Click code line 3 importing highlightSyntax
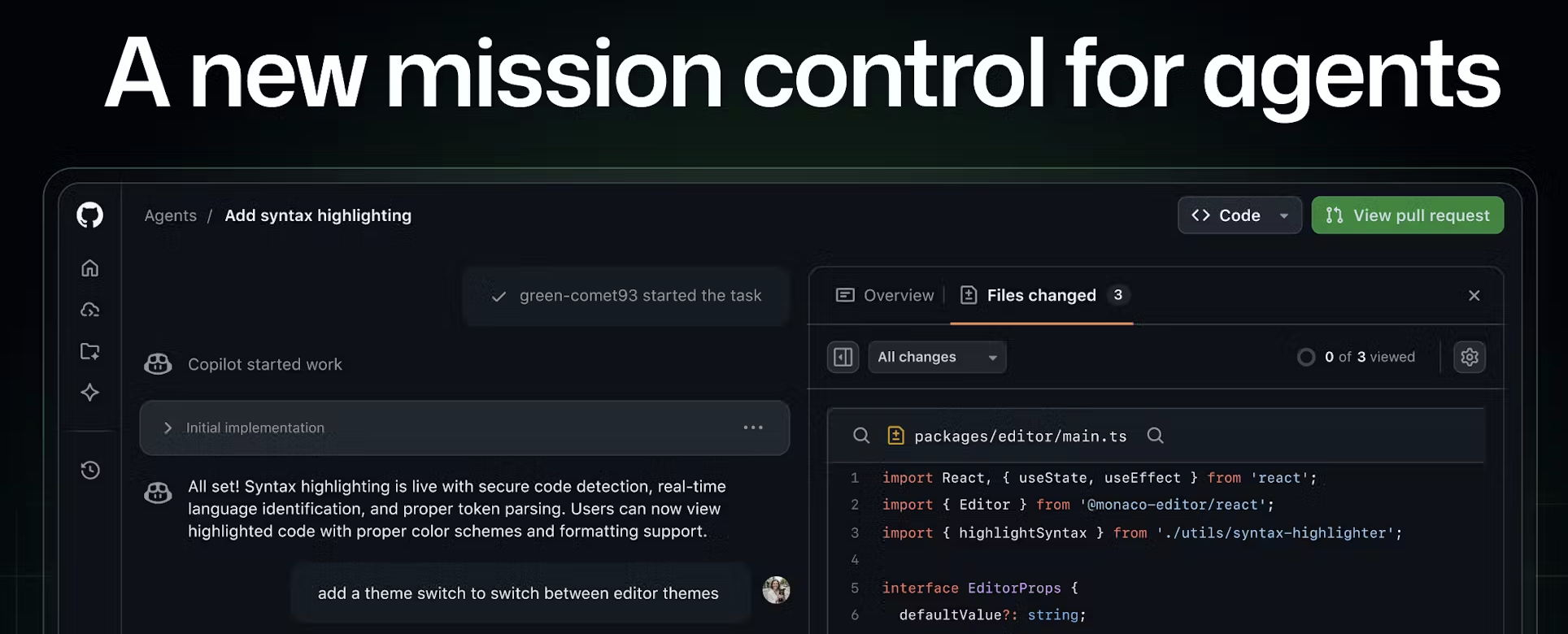This screenshot has height=634, width=1568. click(1143, 533)
